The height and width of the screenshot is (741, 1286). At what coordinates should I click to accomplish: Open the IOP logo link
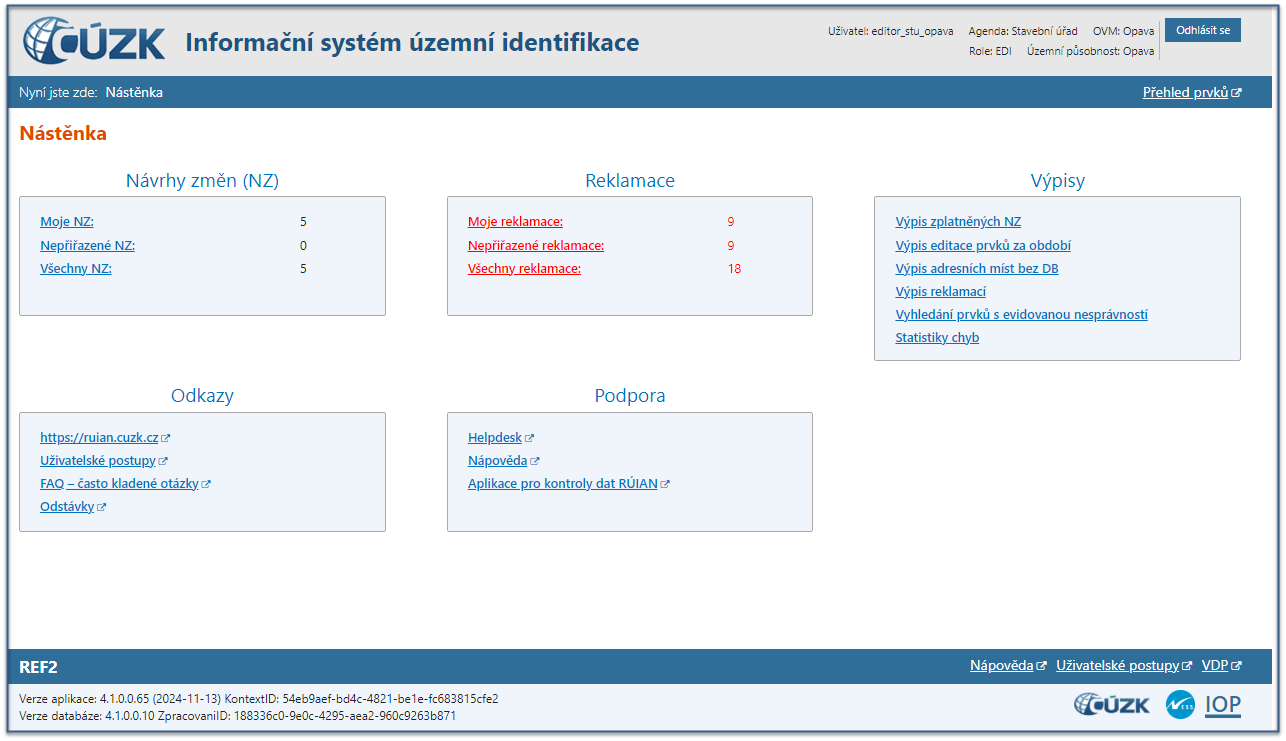(1222, 704)
